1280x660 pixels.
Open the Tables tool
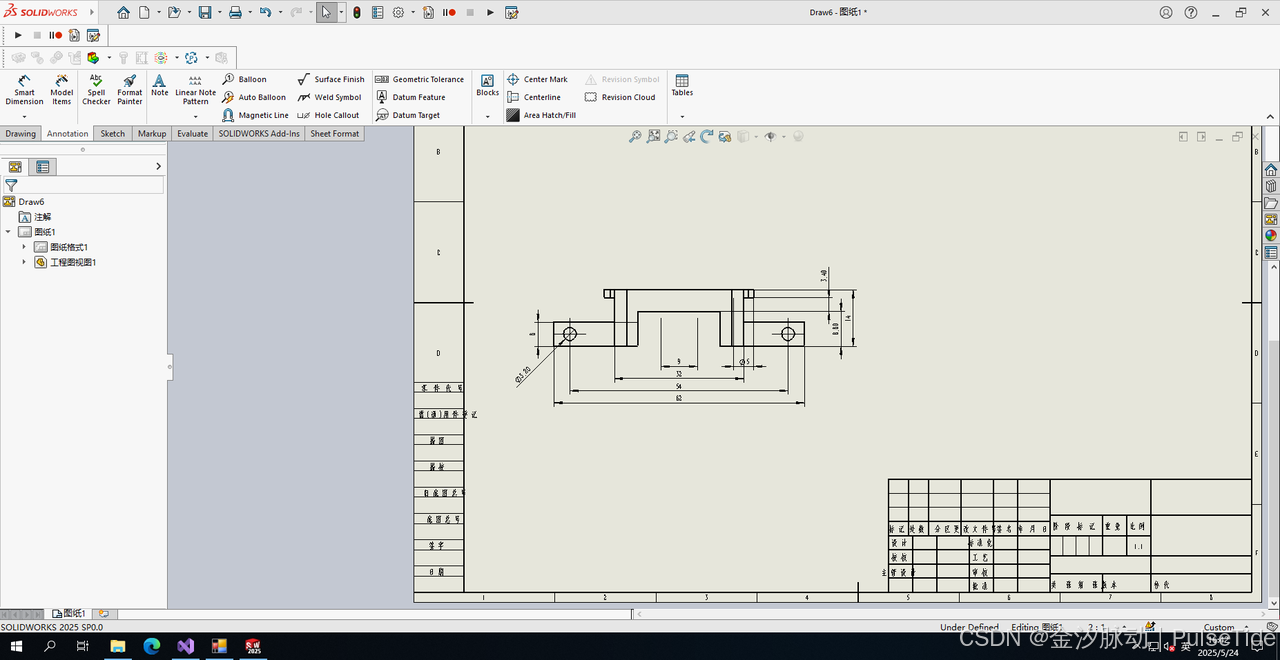[x=682, y=85]
